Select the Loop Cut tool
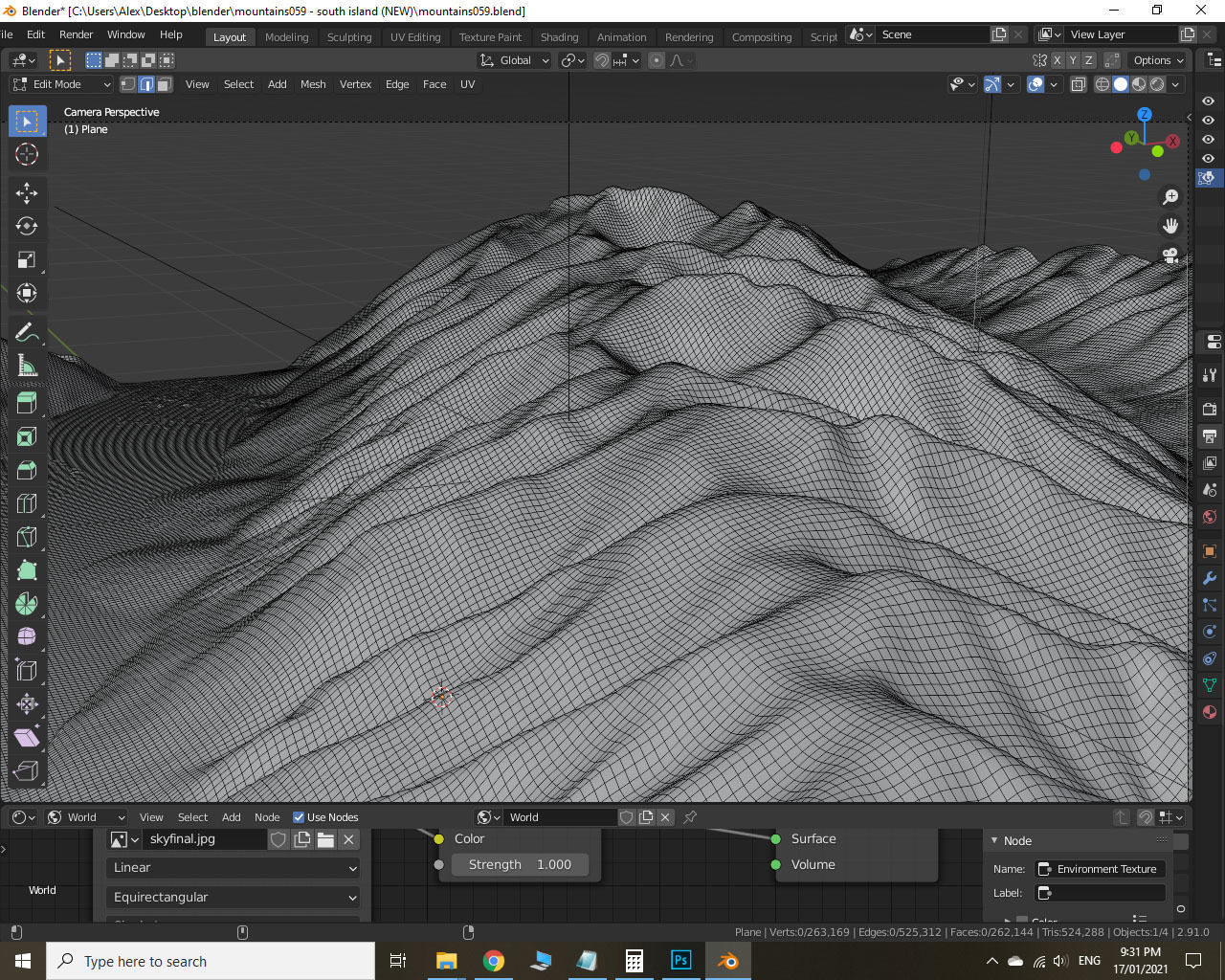Viewport: 1225px width, 980px height. point(27,503)
